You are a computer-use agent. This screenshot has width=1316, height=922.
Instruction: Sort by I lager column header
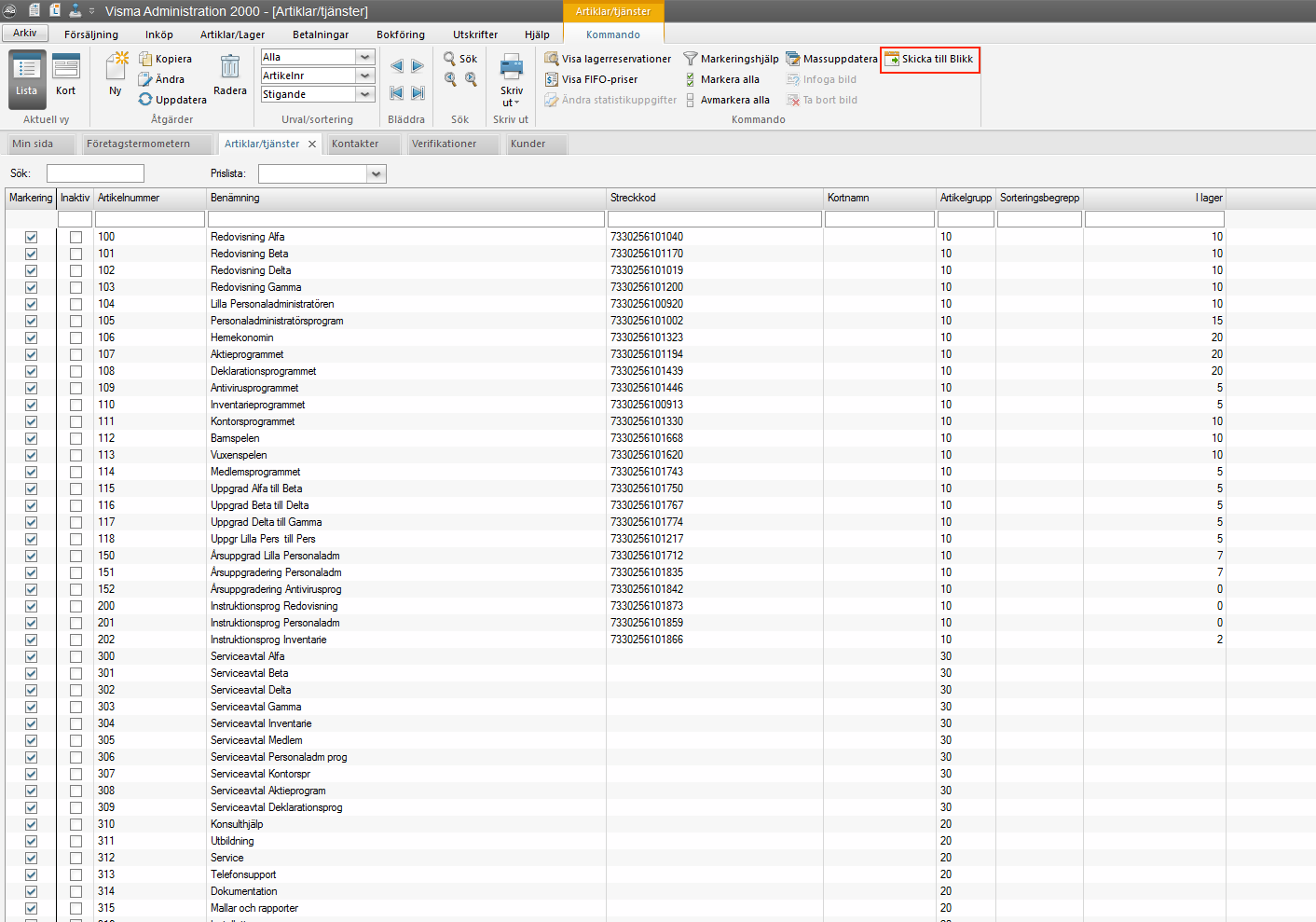click(1155, 198)
